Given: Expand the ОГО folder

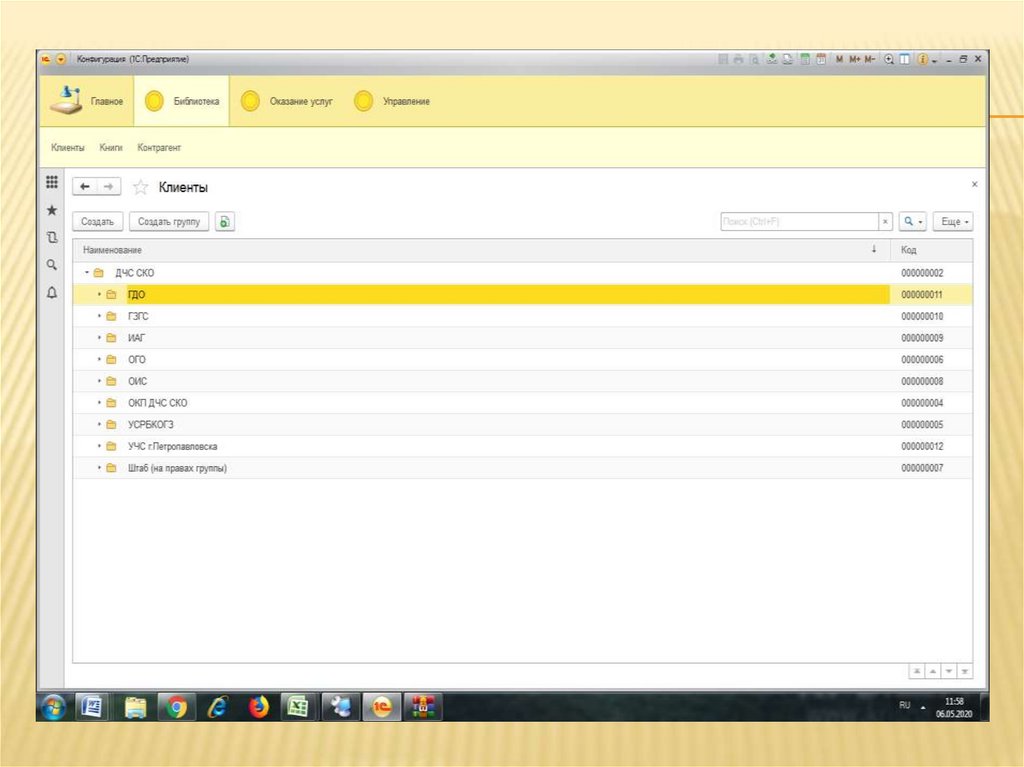Looking at the screenshot, I should [99, 359].
